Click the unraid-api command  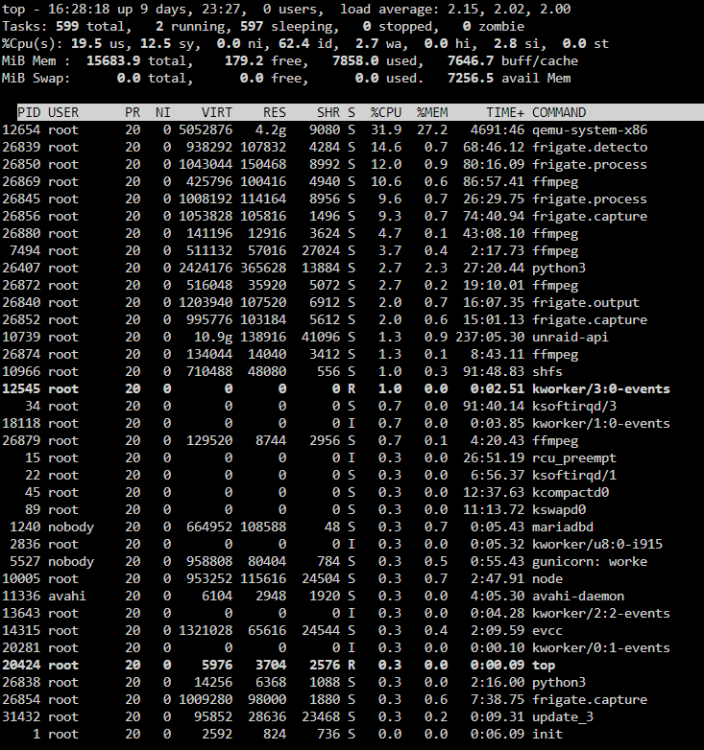pyautogui.click(x=570, y=337)
